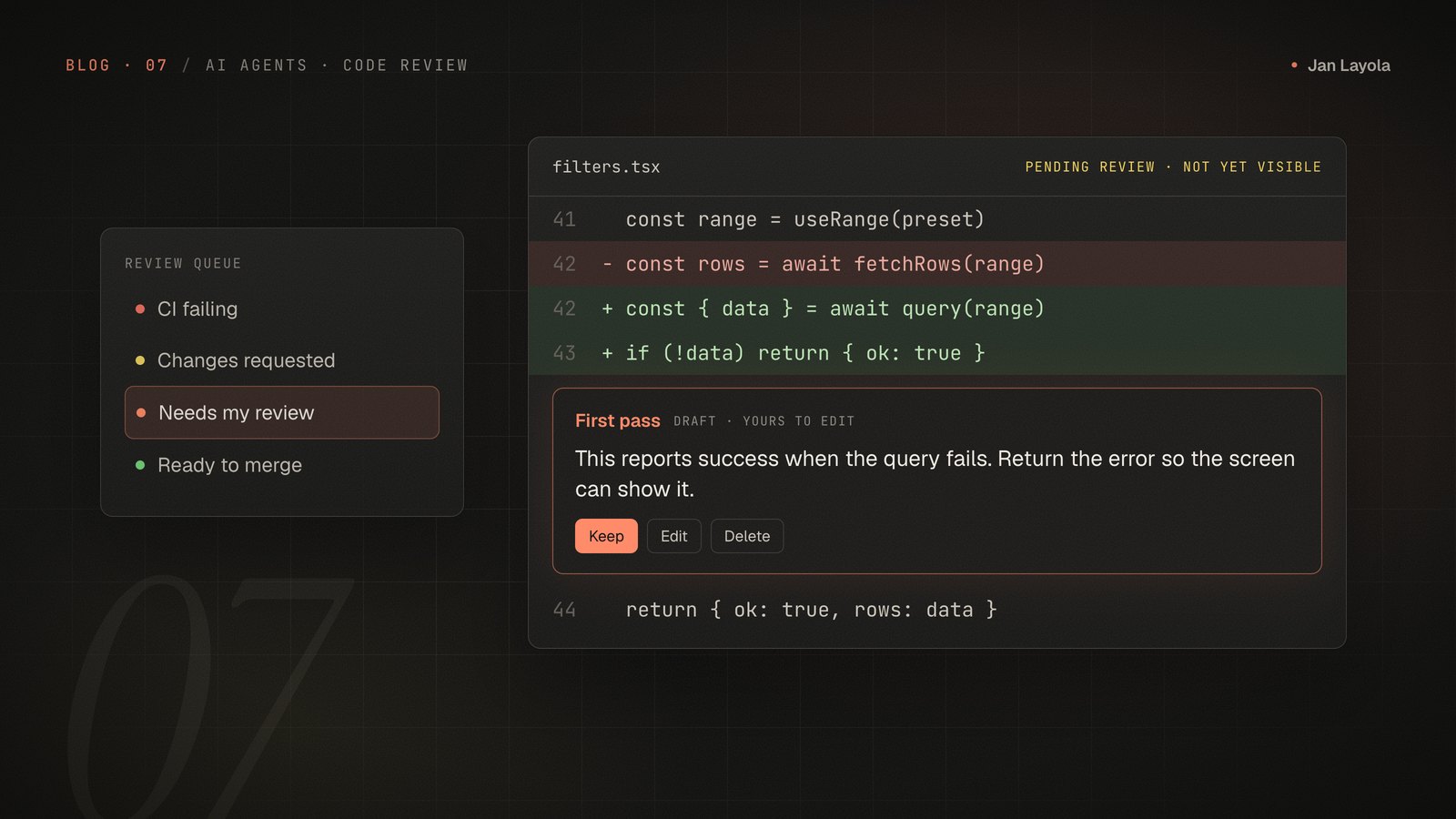The image size is (1456, 819).
Task: Select the 'Needs my review' queue item
Action: 282,412
